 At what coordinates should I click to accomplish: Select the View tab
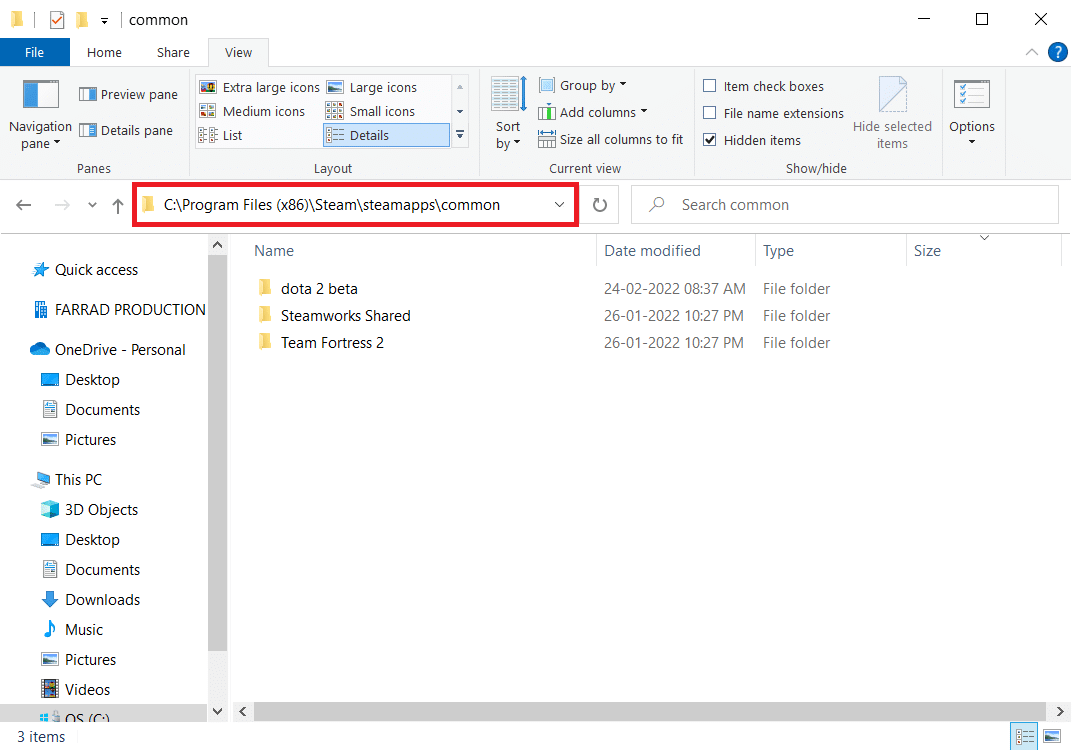click(x=238, y=52)
